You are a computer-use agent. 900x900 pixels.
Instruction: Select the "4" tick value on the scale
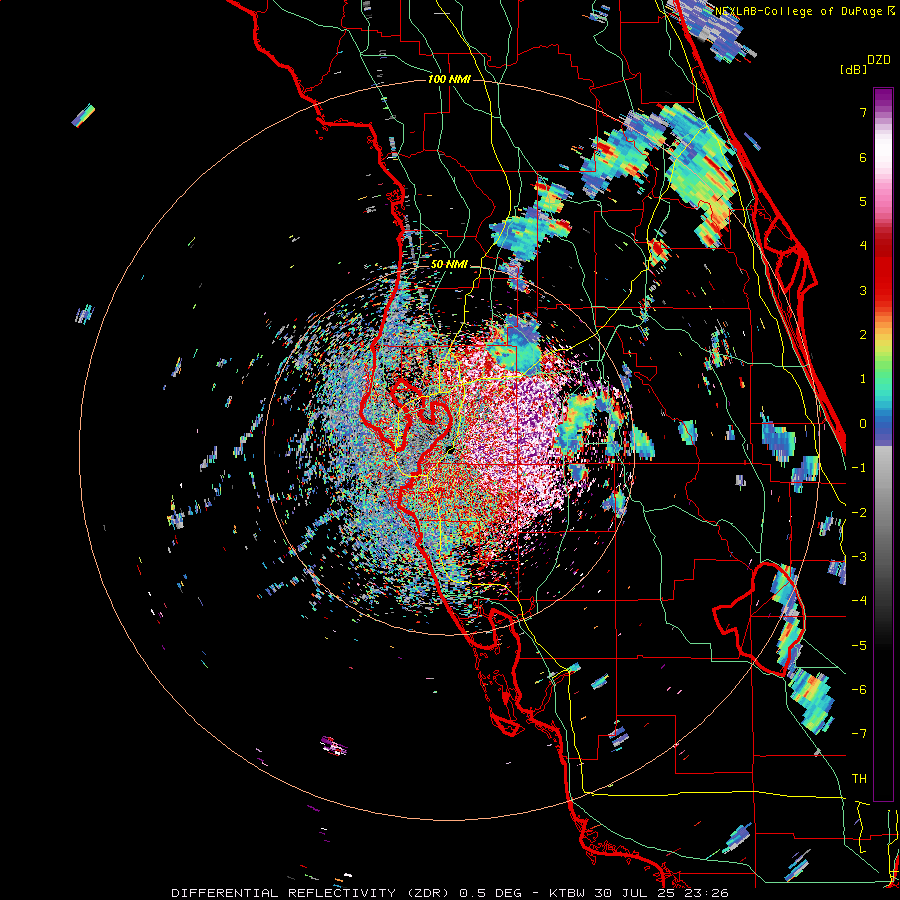pos(863,246)
